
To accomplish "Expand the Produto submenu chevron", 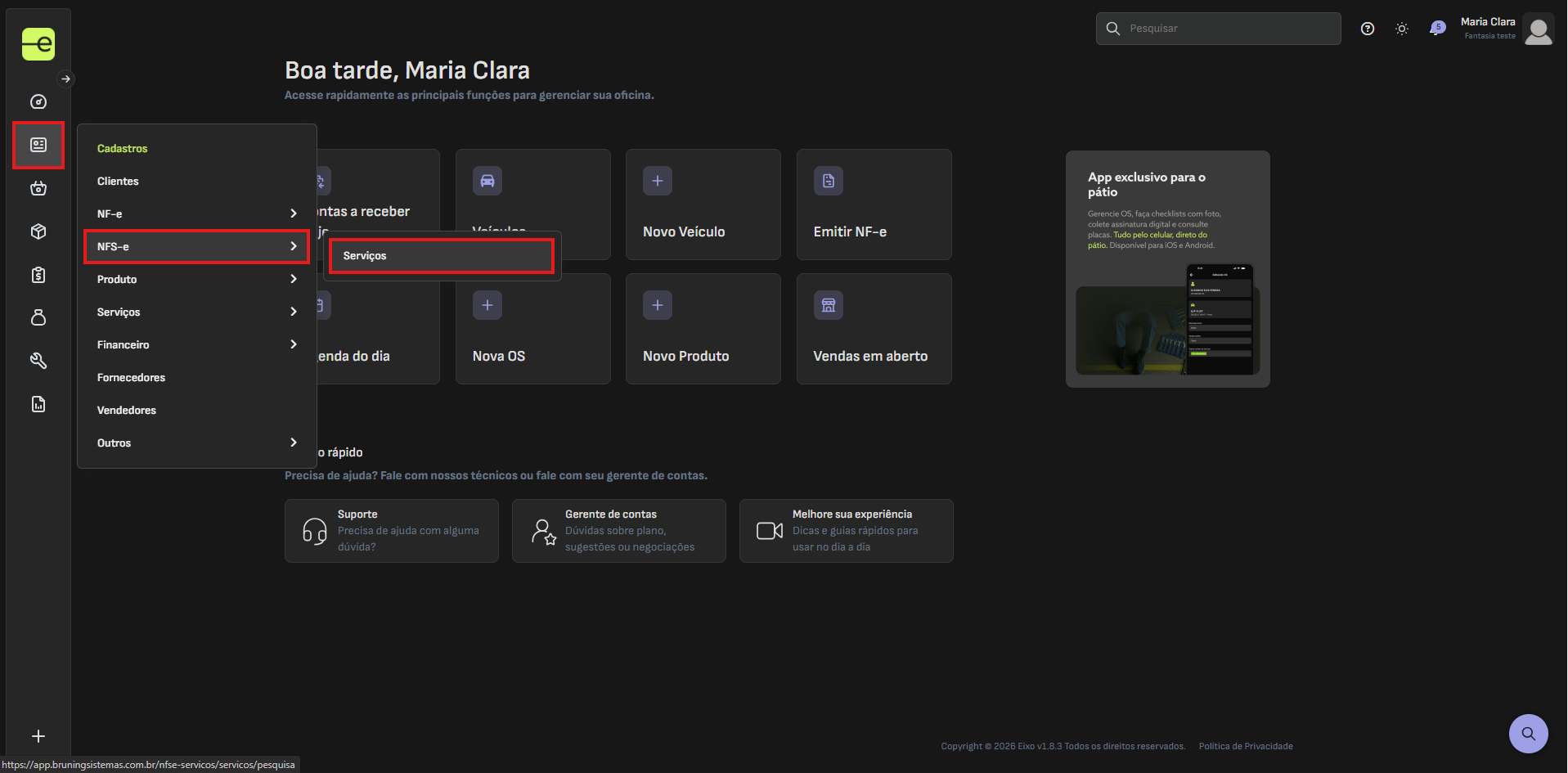I will click(294, 279).
